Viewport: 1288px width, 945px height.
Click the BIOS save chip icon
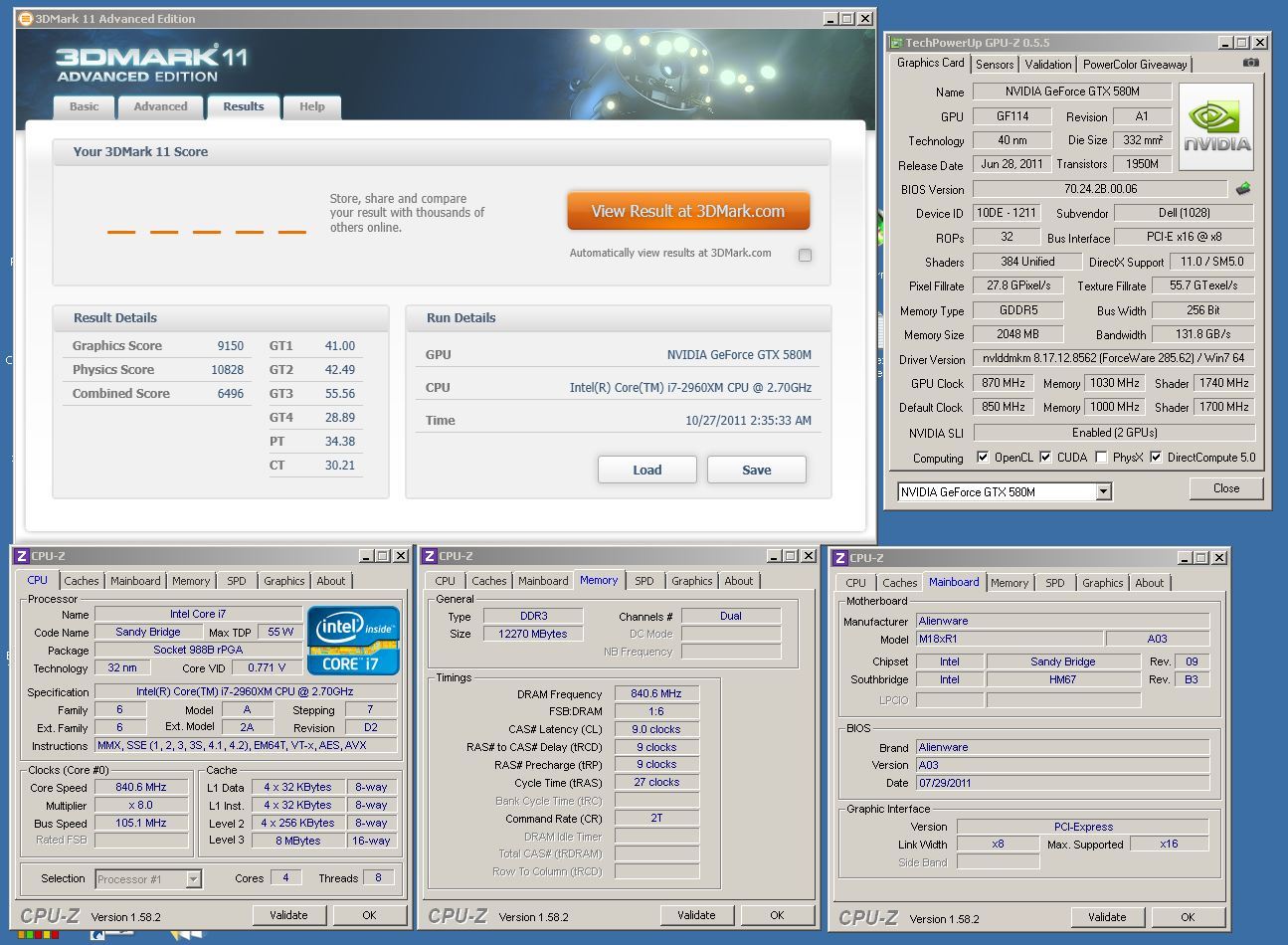[1243, 188]
